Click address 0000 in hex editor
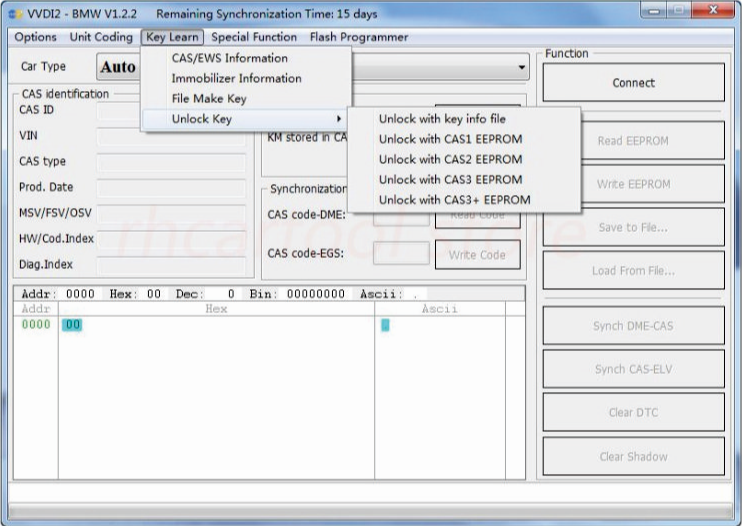This screenshot has width=742, height=526. click(36, 324)
